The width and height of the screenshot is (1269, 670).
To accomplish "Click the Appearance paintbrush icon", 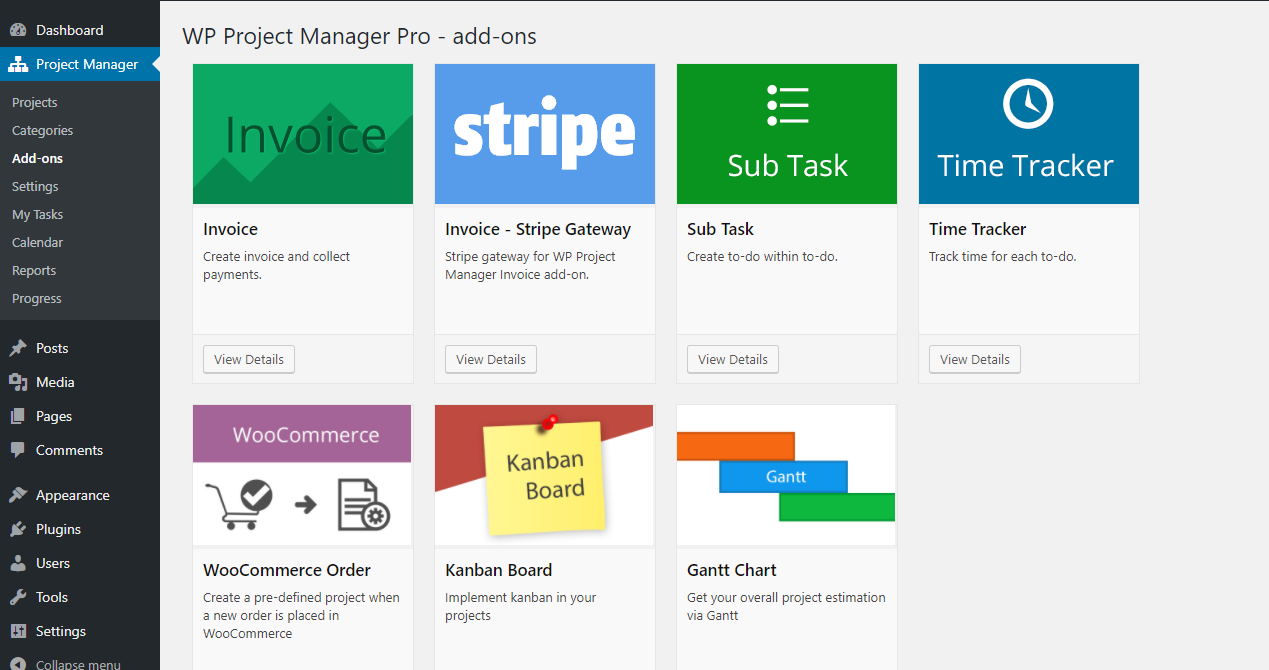I will point(18,495).
